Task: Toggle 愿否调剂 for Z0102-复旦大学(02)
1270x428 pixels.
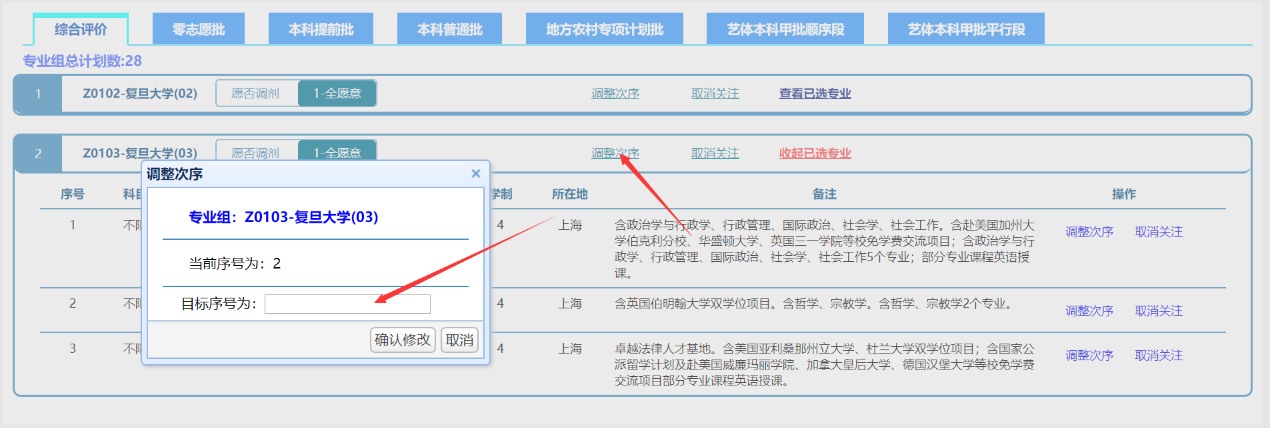Action: coord(256,94)
